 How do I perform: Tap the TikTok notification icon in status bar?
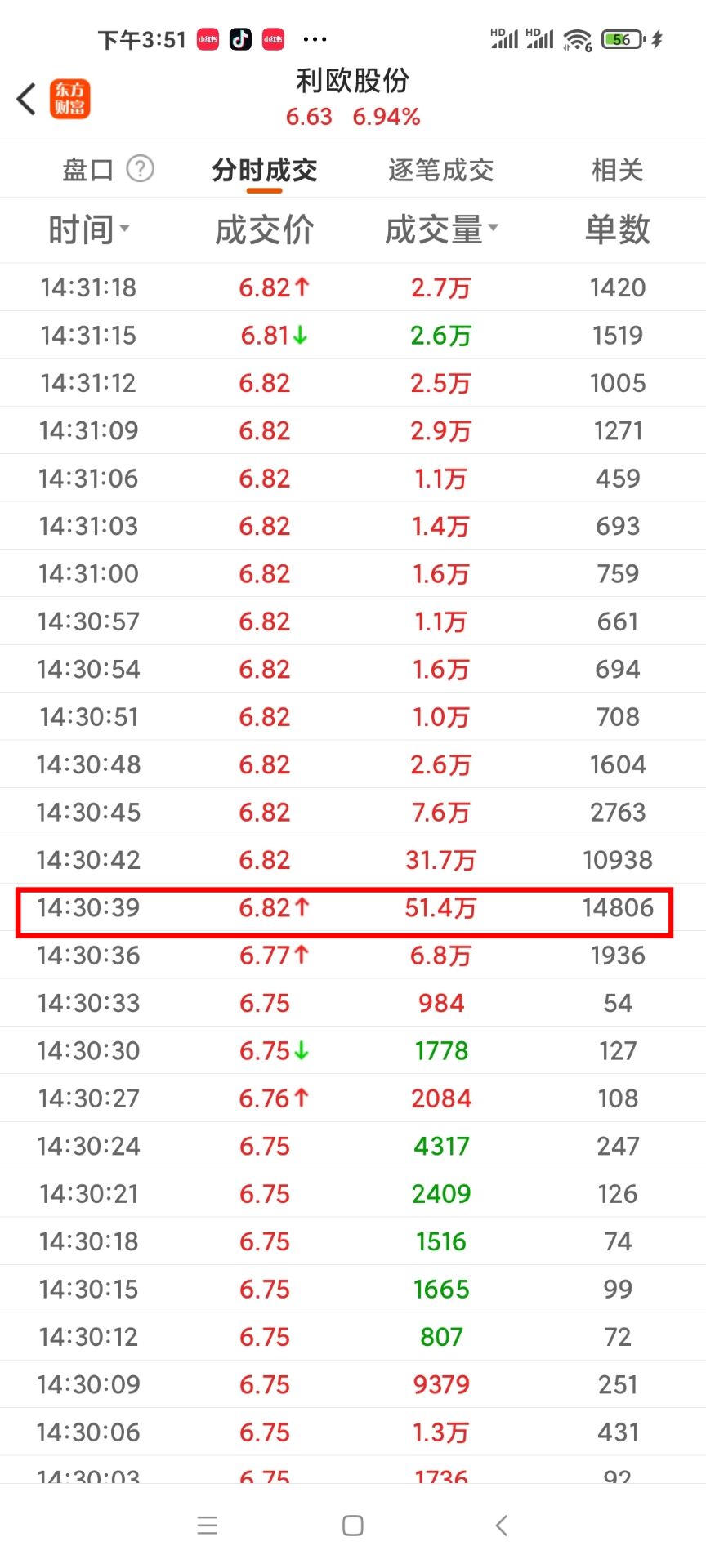240,39
